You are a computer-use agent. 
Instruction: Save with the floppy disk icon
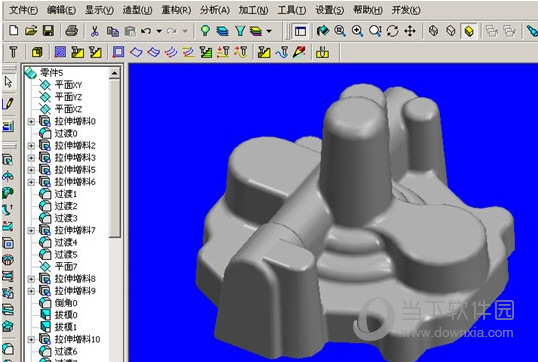tap(48, 31)
